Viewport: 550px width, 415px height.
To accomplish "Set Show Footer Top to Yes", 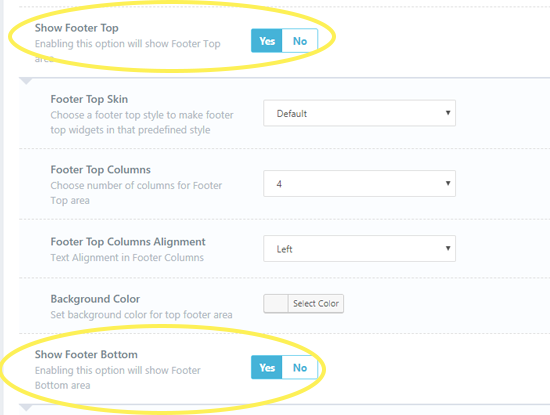I will 267,41.
